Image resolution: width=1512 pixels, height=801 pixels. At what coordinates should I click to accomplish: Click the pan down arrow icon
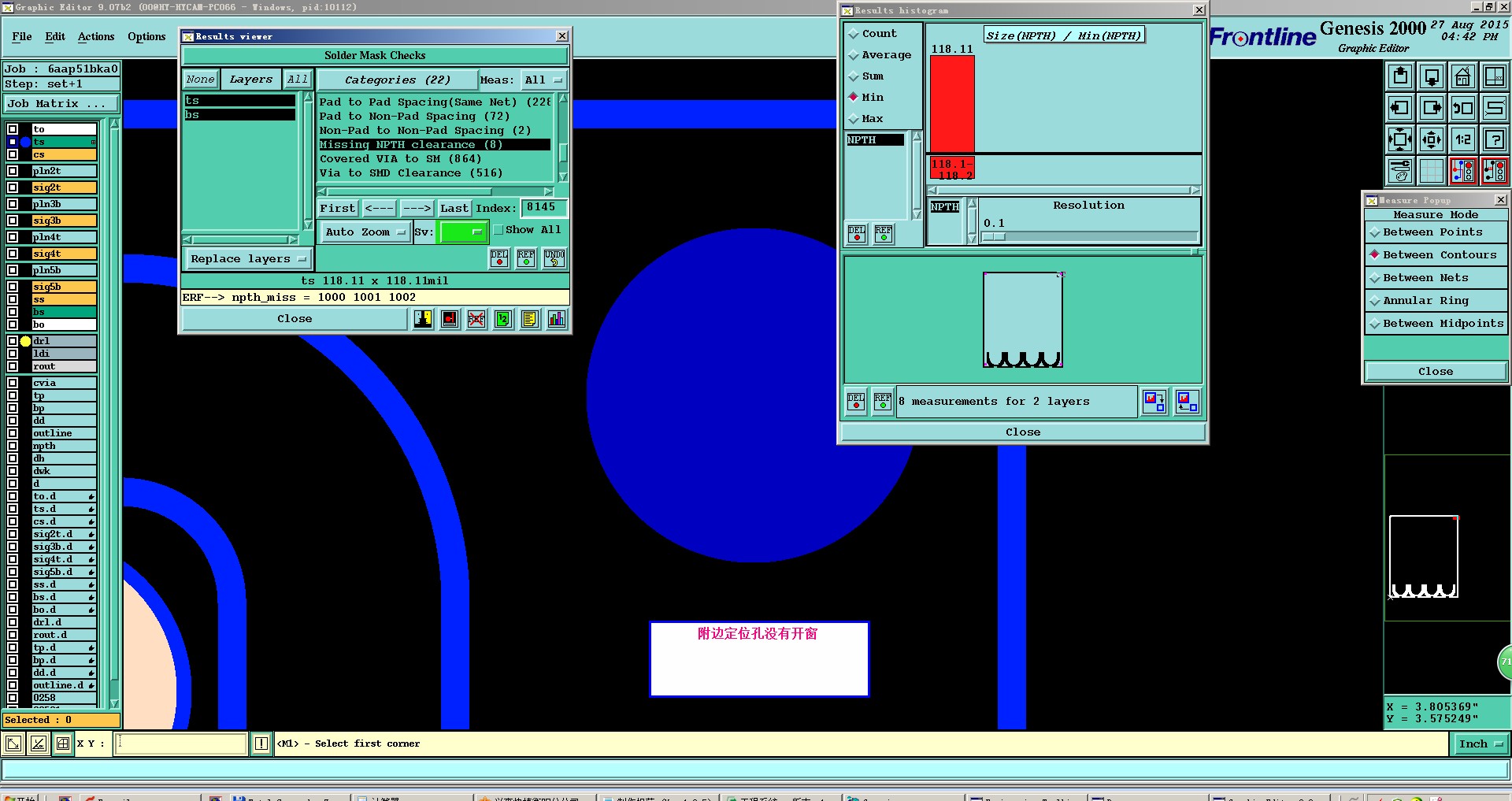(1432, 76)
